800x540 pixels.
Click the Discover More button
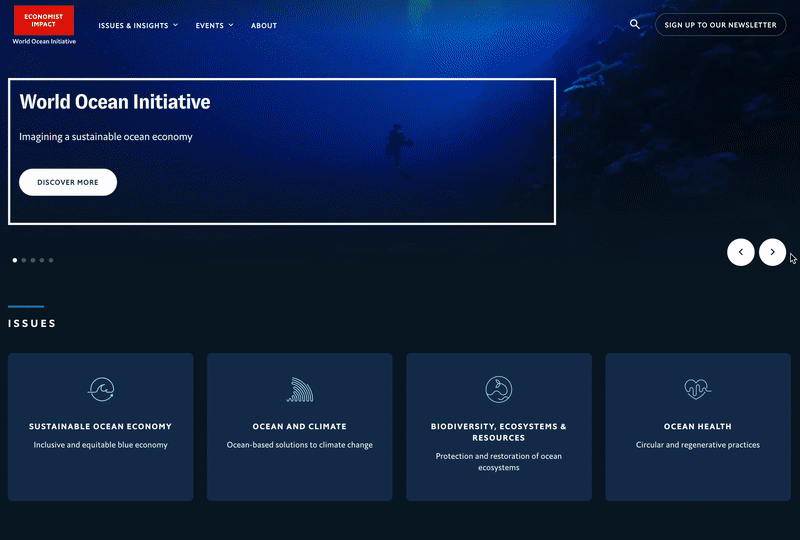pyautogui.click(x=68, y=182)
